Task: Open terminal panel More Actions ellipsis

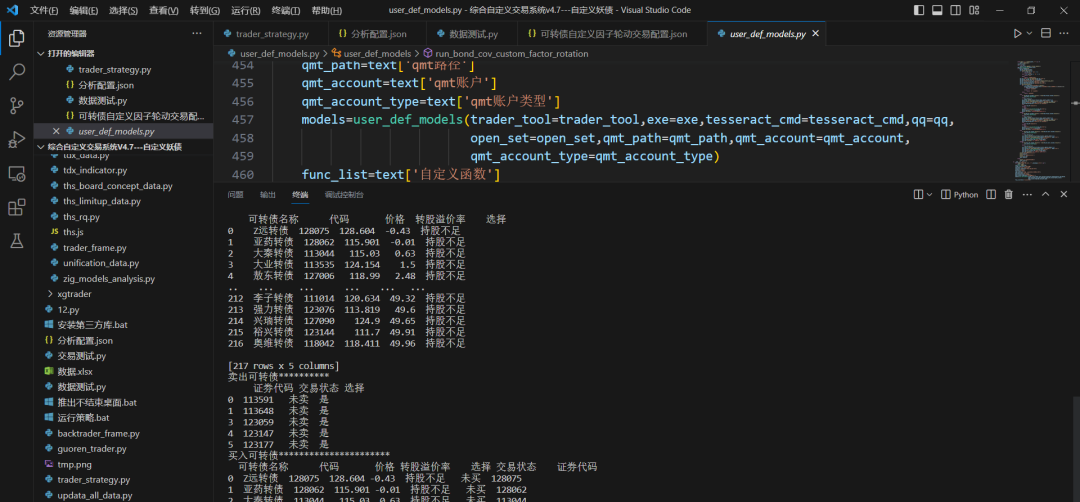Action: (1027, 195)
